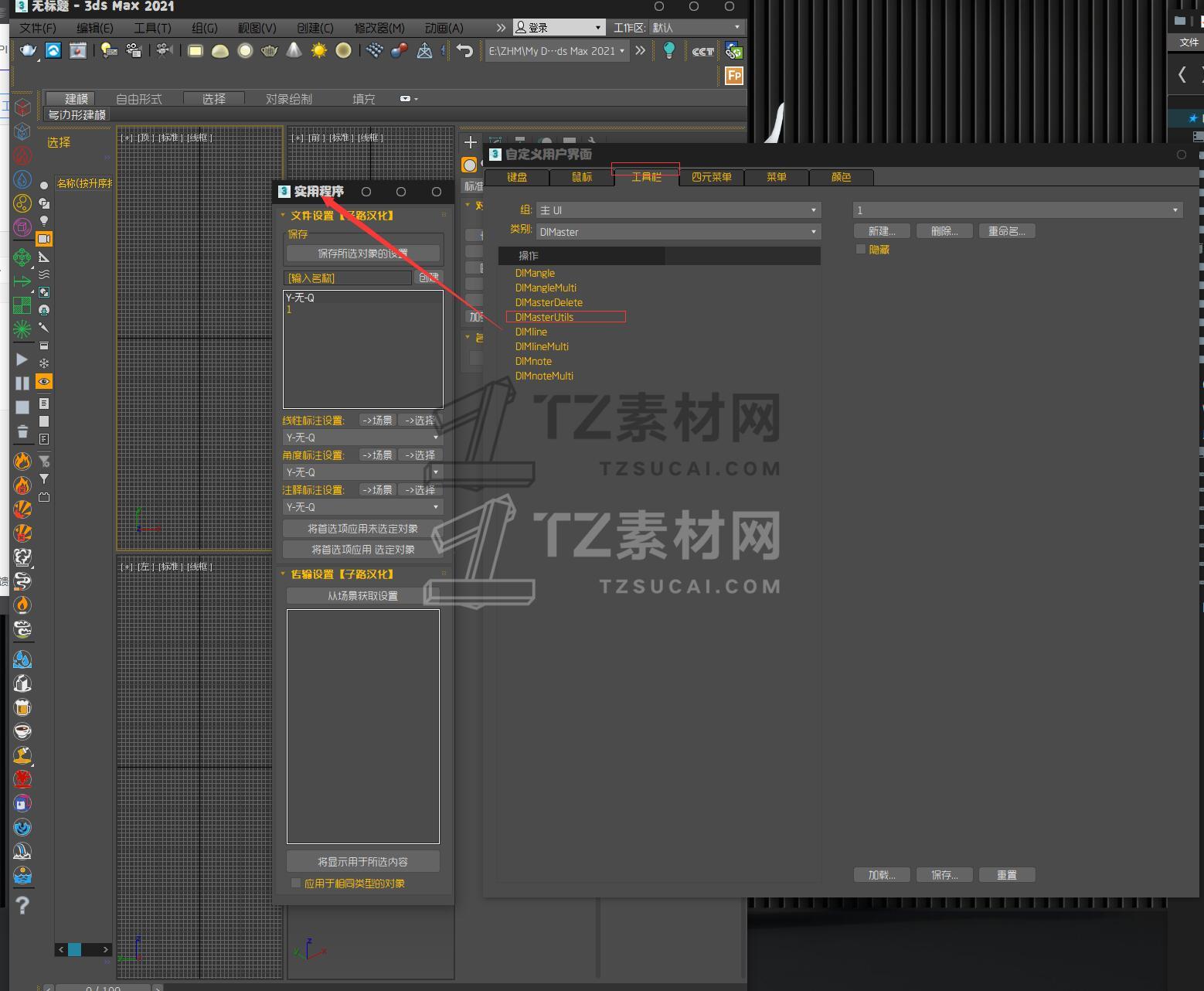The width and height of the screenshot is (1204, 991).
Task: Click the sun light icon in toolbar
Action: click(318, 51)
